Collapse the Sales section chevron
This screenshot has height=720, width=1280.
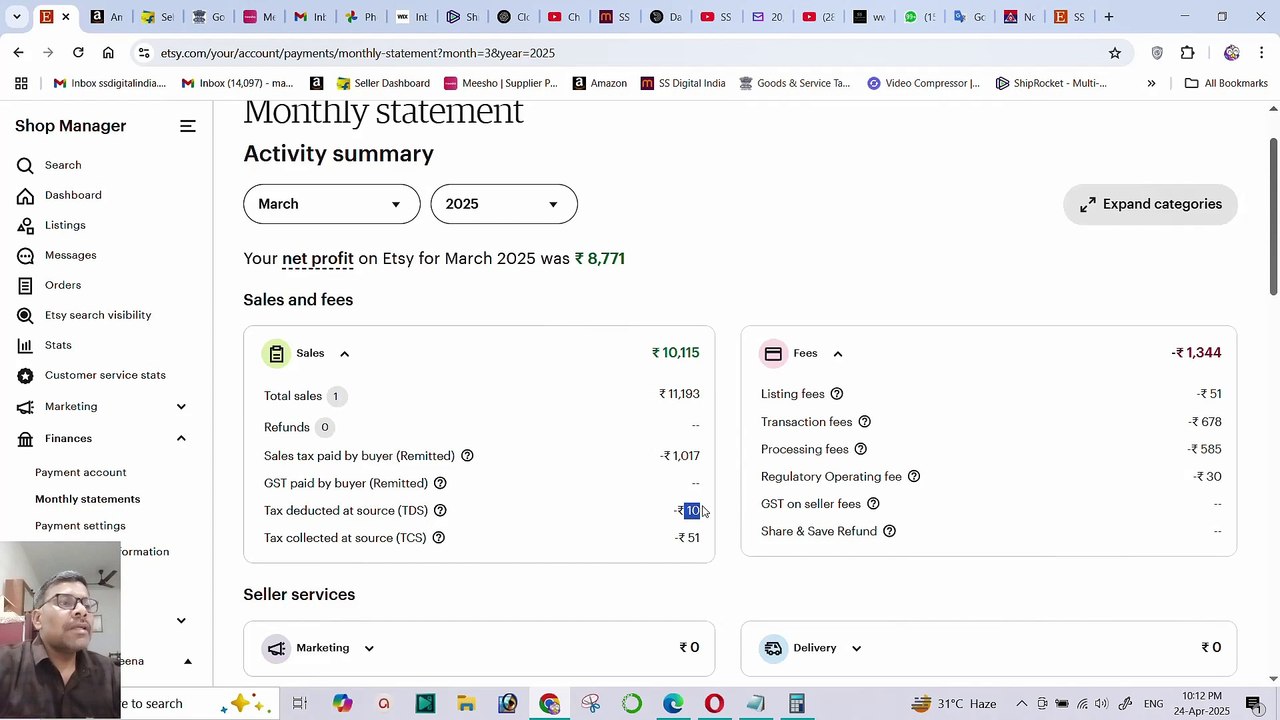pos(344,354)
